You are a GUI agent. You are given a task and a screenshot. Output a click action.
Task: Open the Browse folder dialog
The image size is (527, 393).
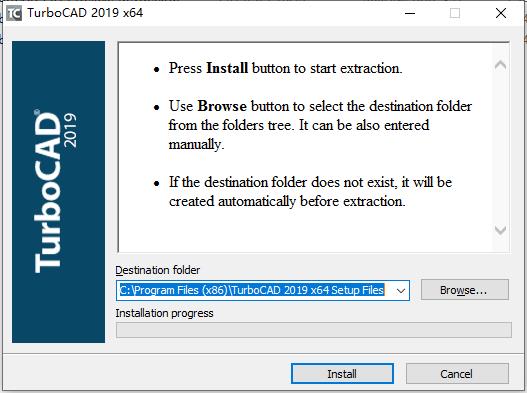pos(464,289)
